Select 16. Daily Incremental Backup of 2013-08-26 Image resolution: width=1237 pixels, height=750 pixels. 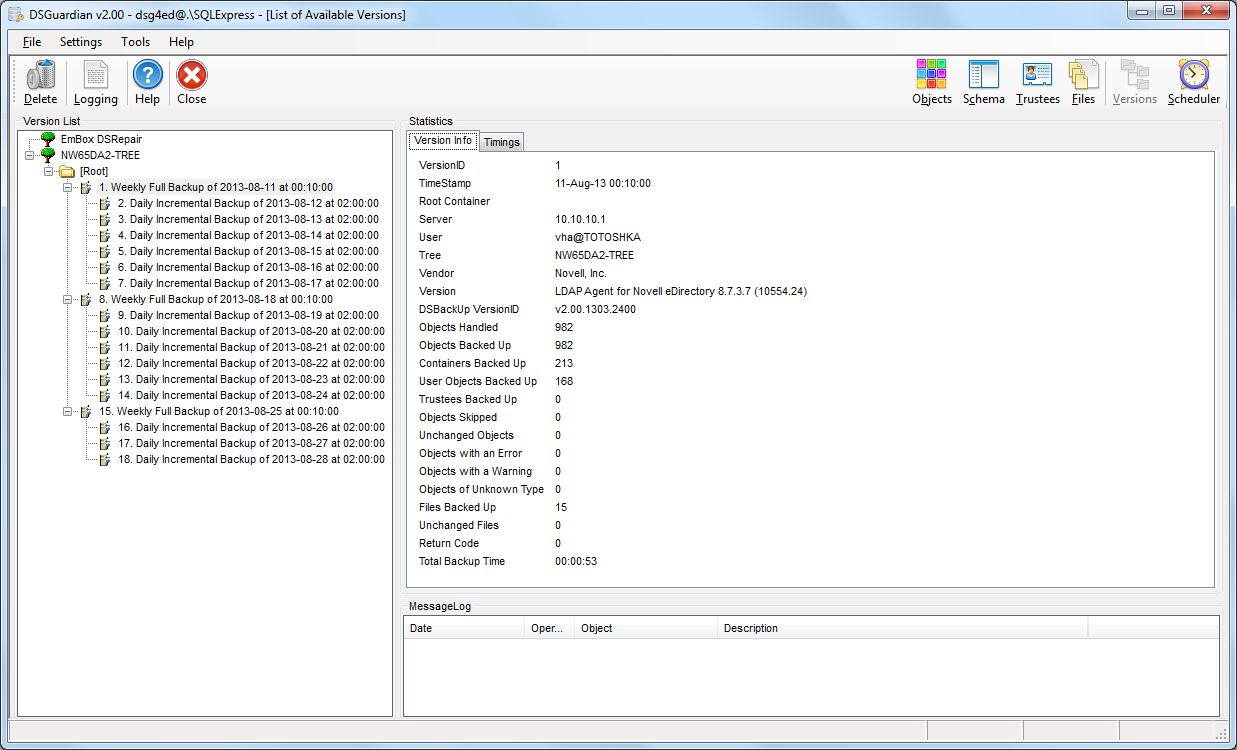[x=251, y=427]
